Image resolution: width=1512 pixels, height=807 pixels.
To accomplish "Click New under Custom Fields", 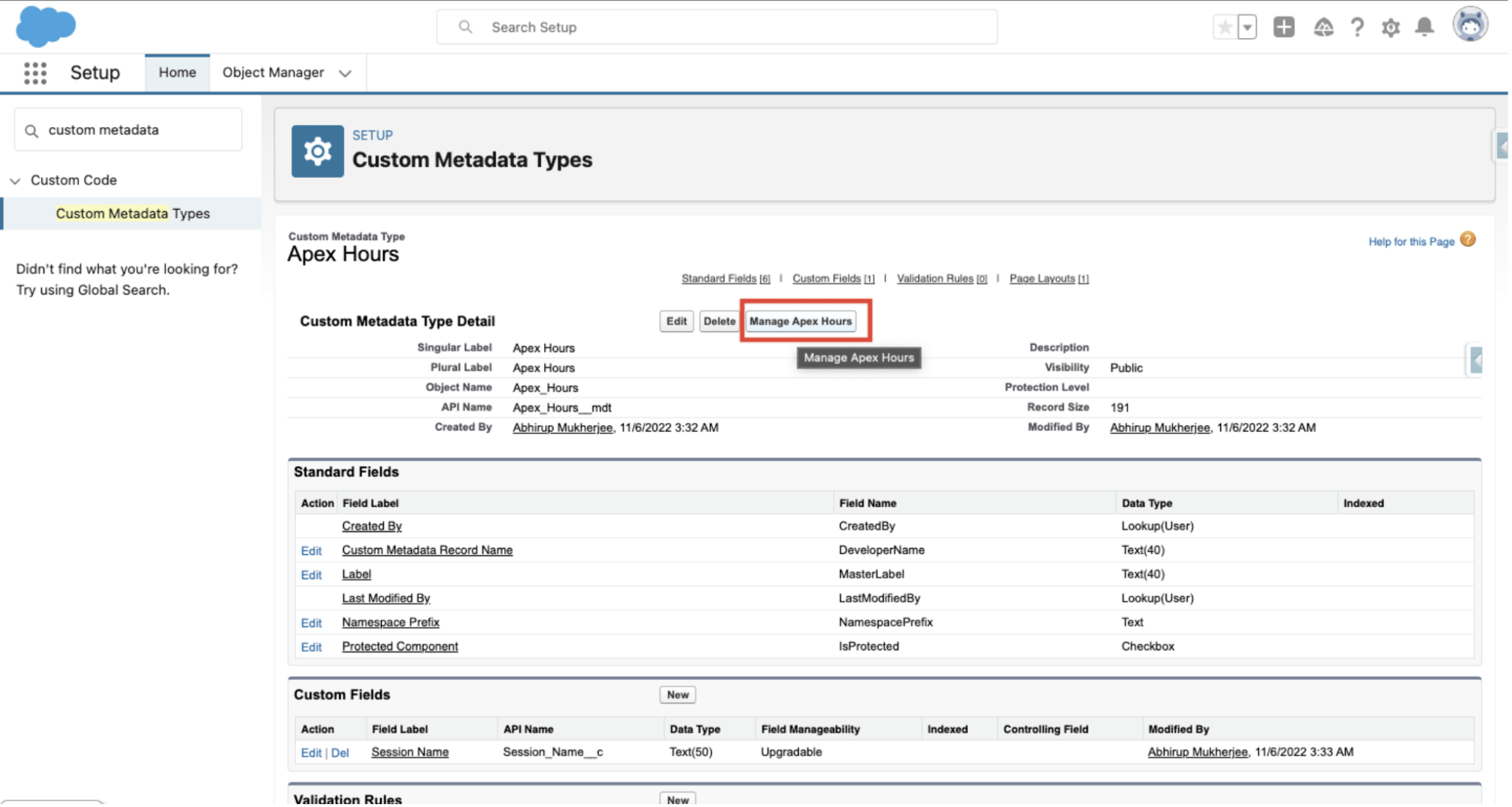I will point(676,694).
